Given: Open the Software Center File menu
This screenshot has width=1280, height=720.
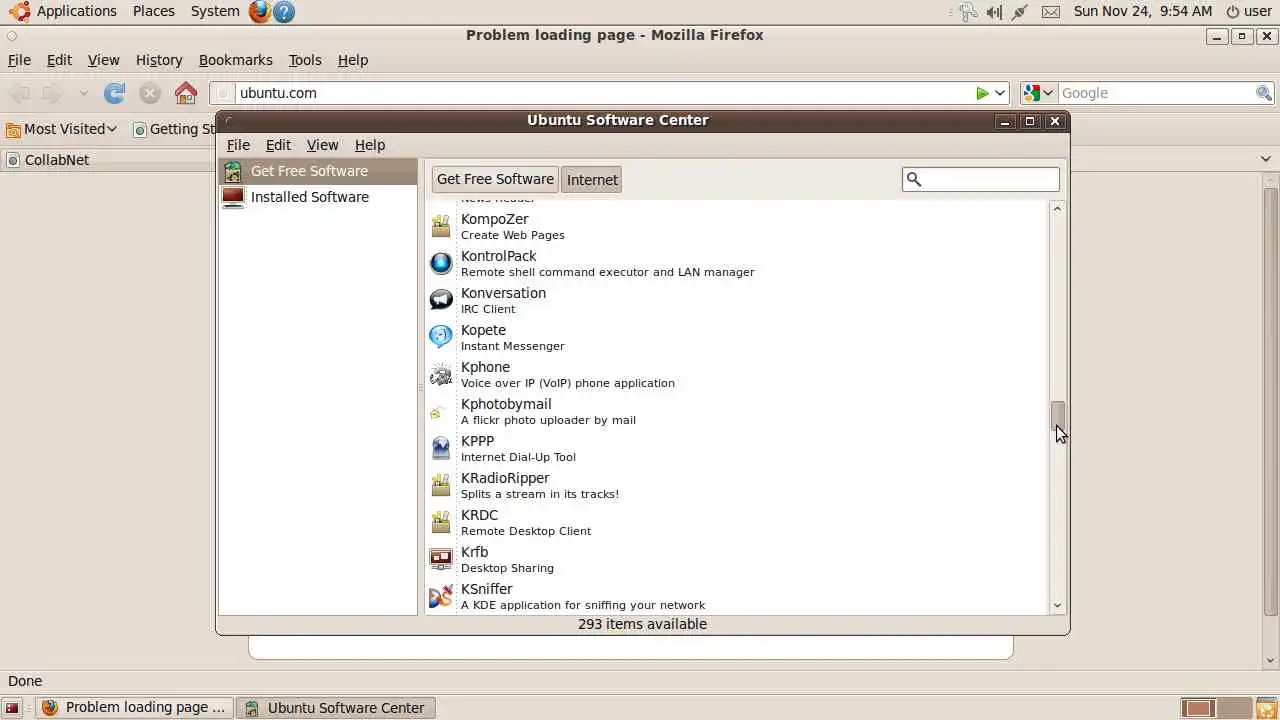Looking at the screenshot, I should pos(238,145).
